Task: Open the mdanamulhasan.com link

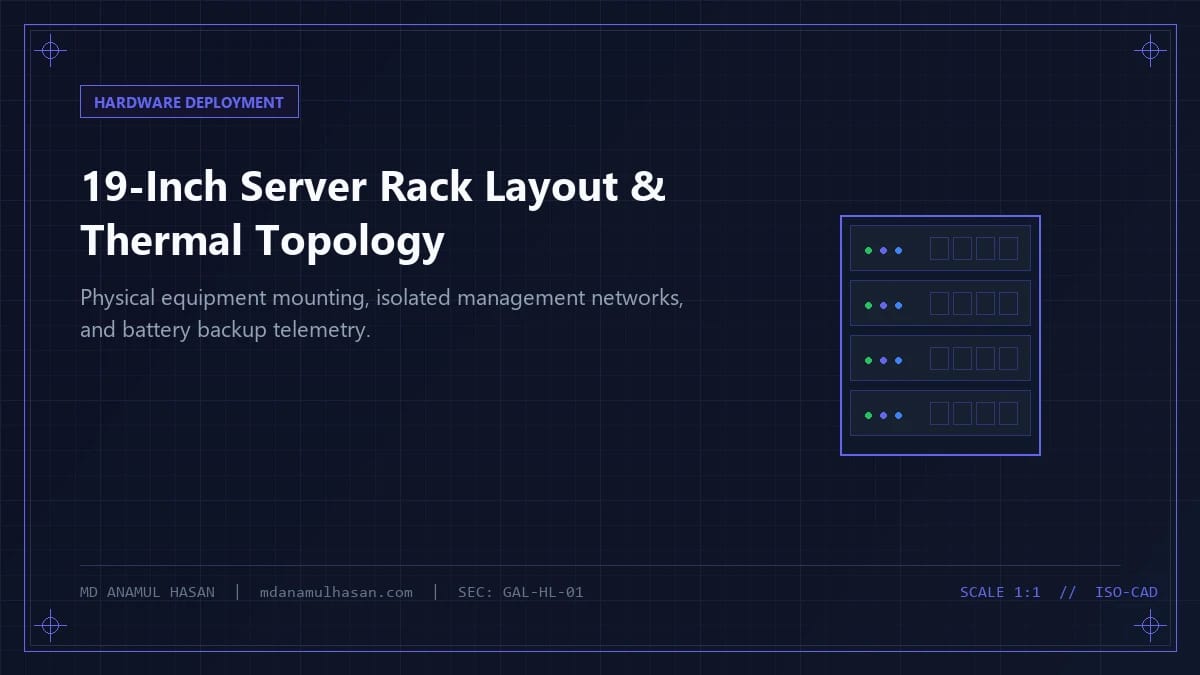Action: tap(336, 592)
